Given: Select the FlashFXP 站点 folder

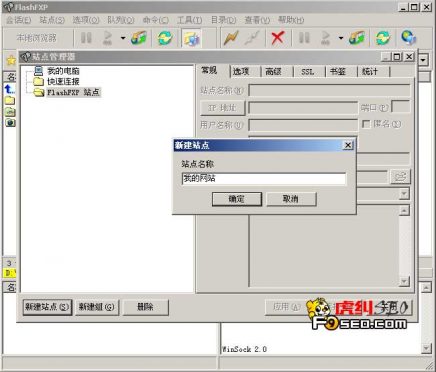Looking at the screenshot, I should pos(73,92).
